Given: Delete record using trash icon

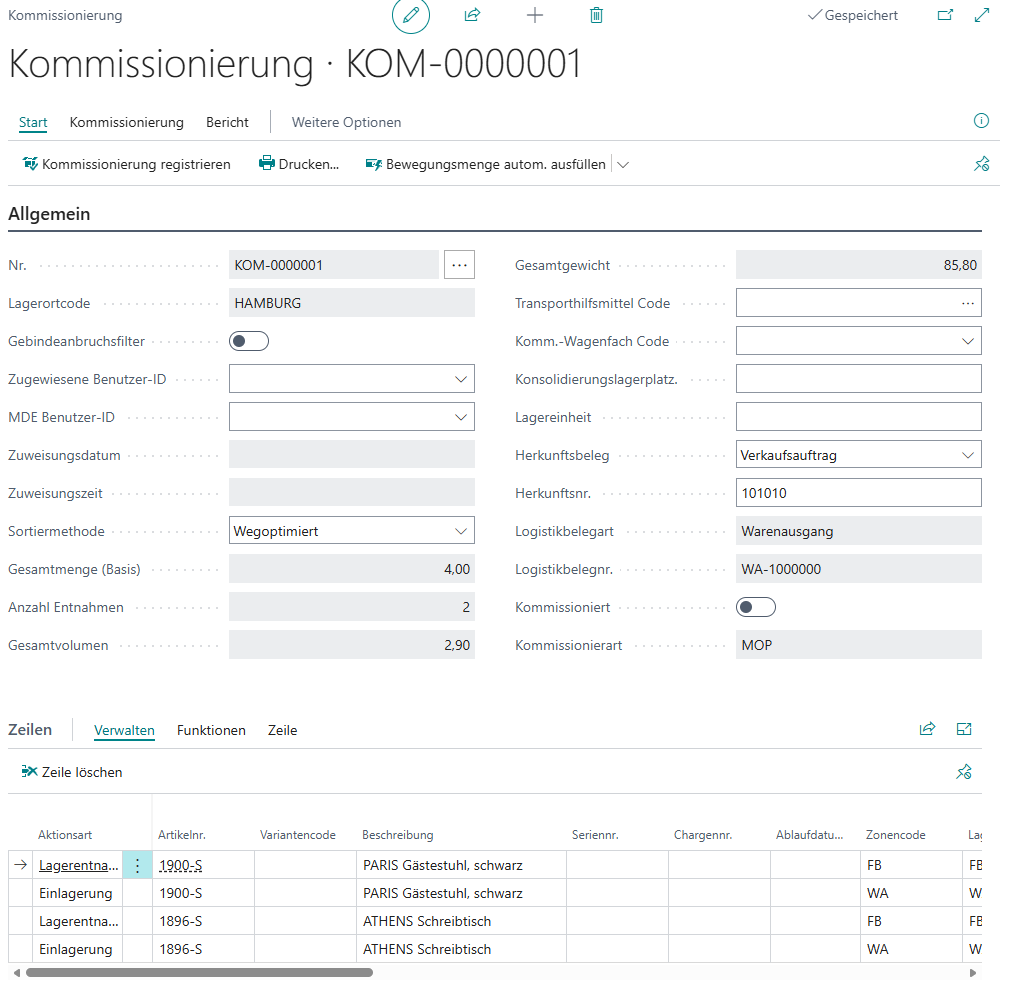Looking at the screenshot, I should point(596,15).
